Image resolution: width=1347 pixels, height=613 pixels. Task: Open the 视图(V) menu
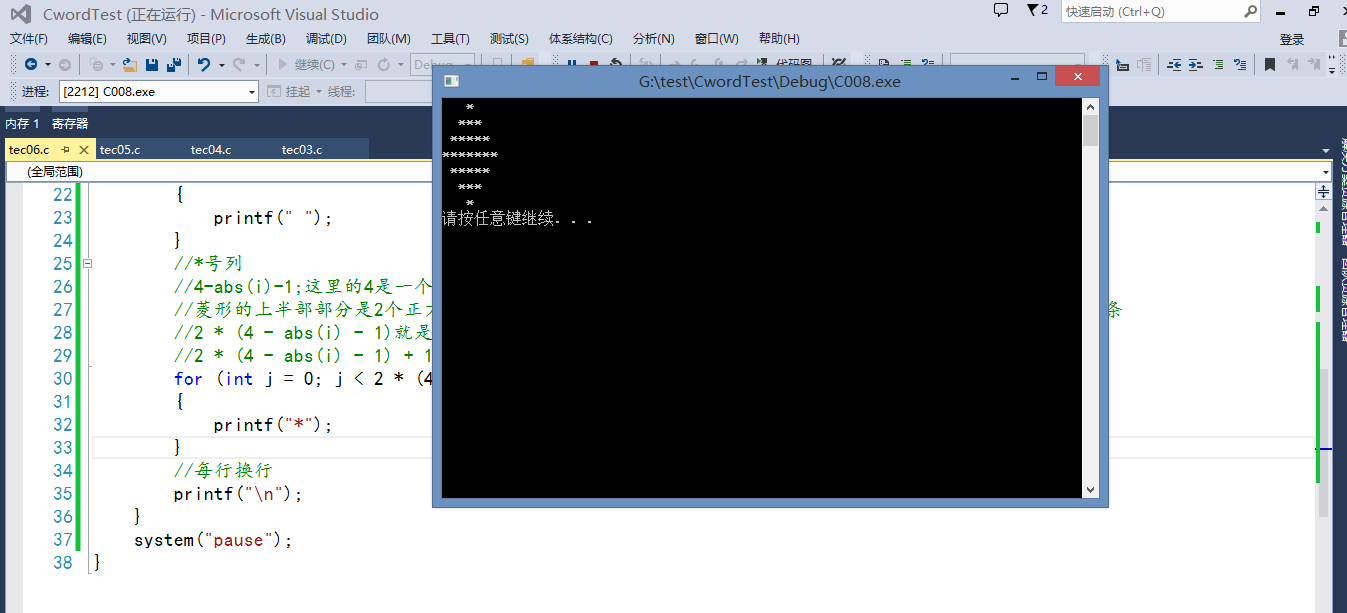pos(147,39)
